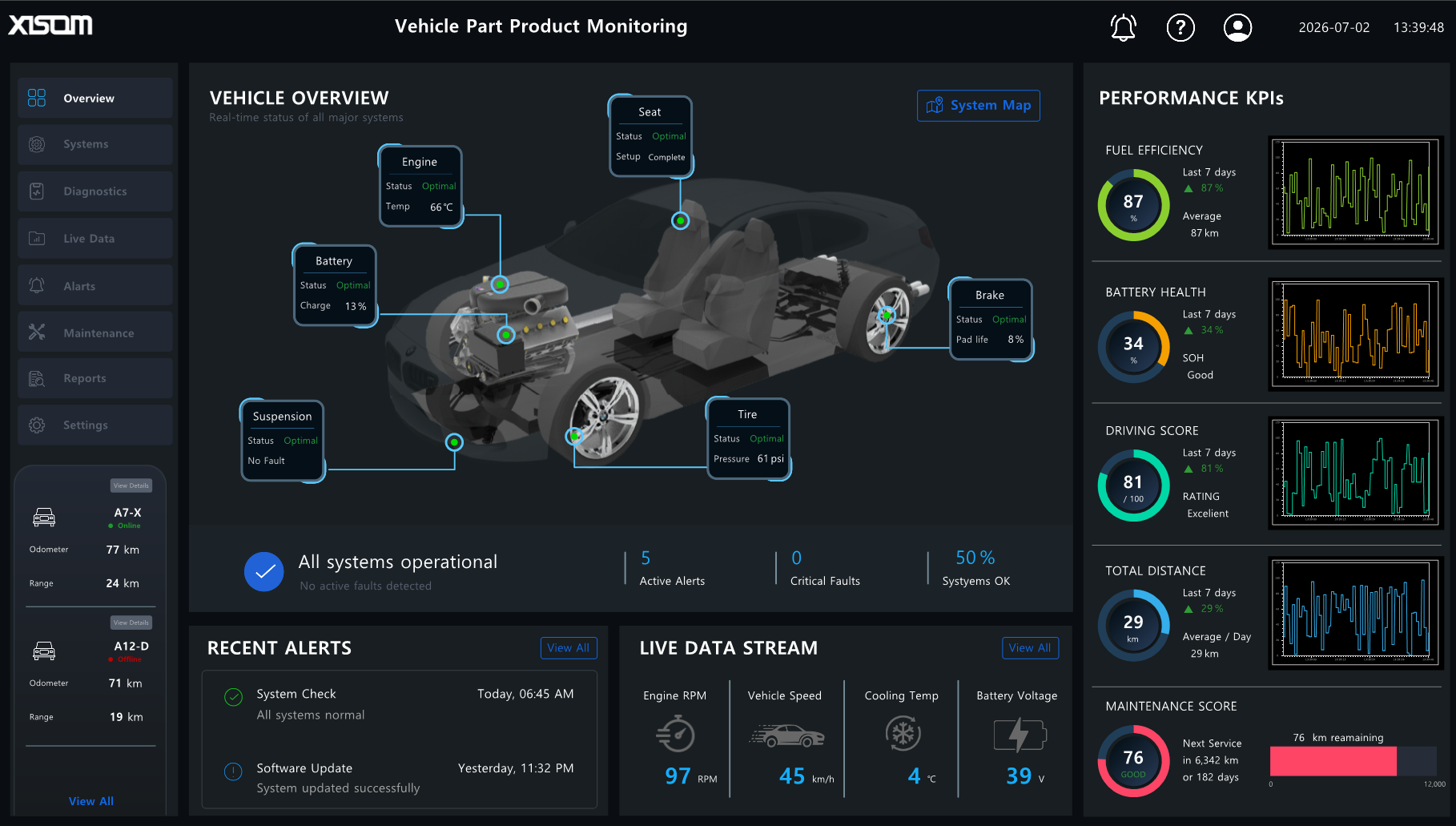The height and width of the screenshot is (826, 1456).
Task: Click the Fuel Efficiency 87% gauge
Action: (1133, 205)
